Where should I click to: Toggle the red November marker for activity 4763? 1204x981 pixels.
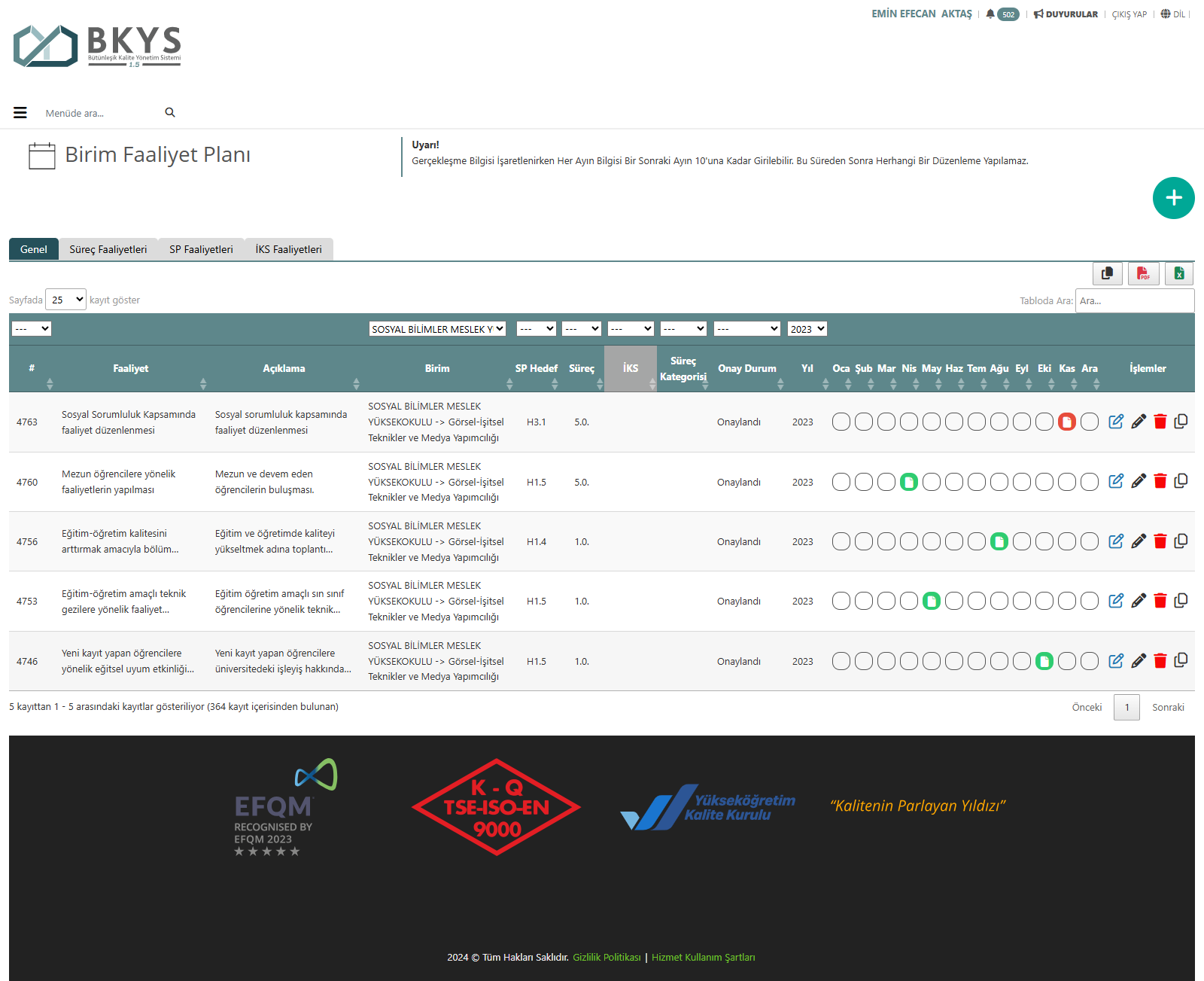pos(1066,422)
